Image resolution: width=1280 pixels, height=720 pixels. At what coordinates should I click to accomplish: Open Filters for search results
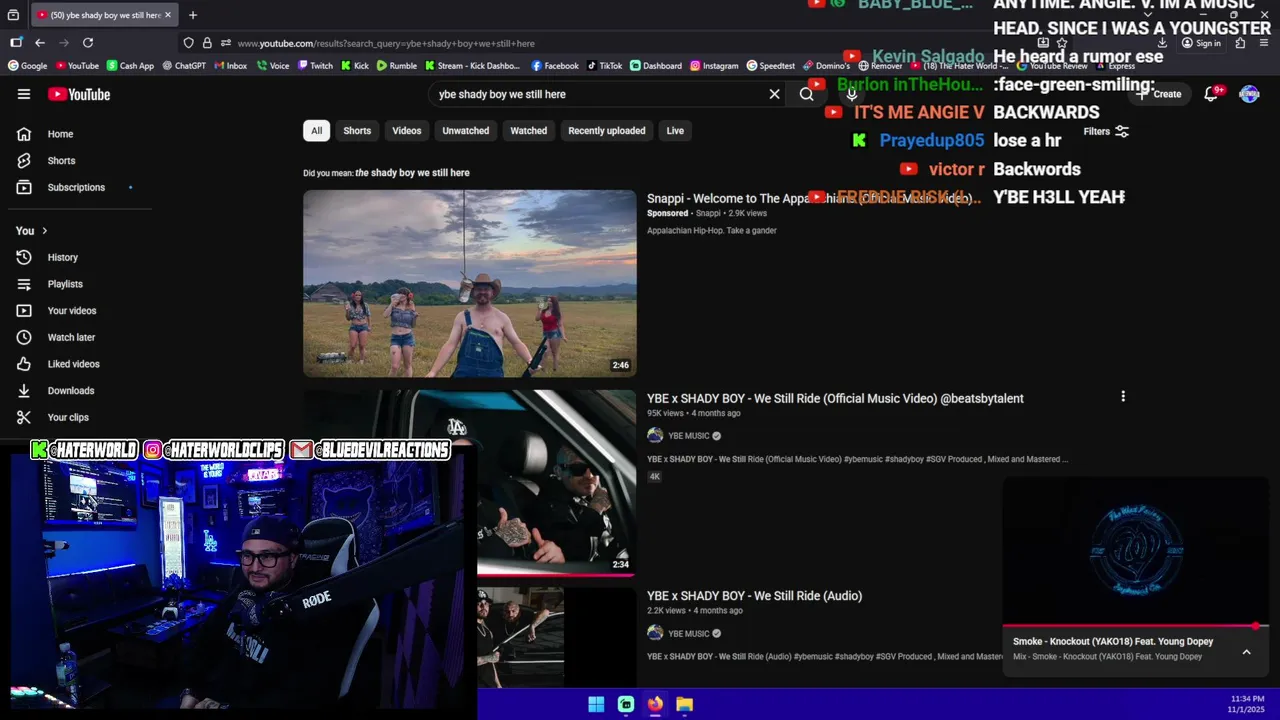(1106, 131)
